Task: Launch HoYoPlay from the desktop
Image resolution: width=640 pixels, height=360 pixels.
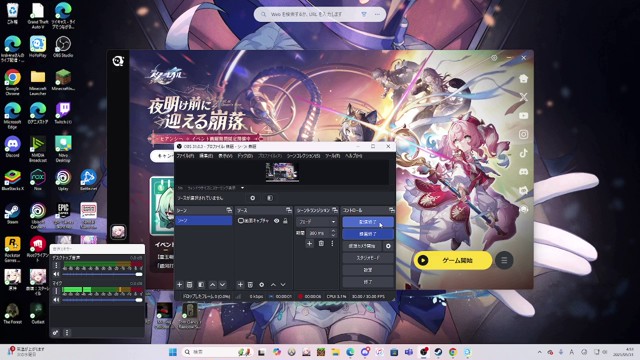Action: (38, 46)
